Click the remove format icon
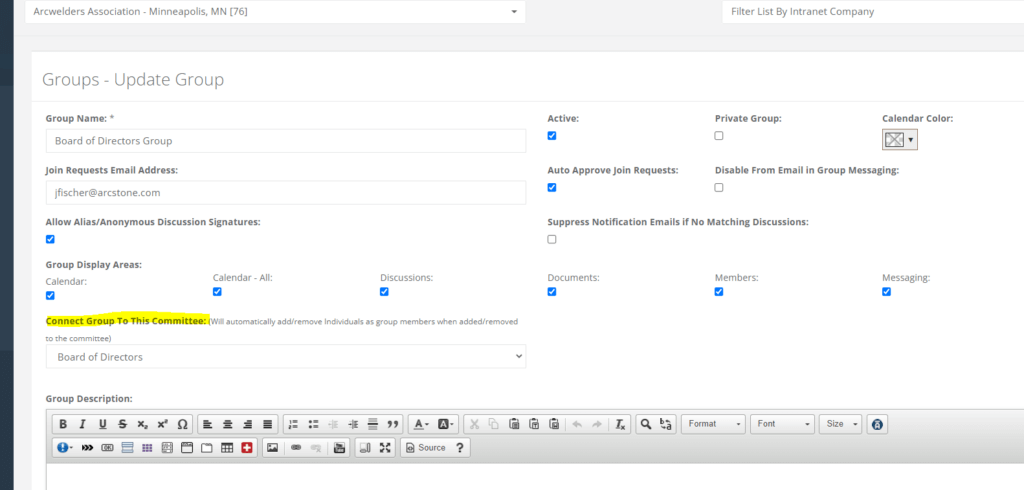Image resolution: width=1024 pixels, height=490 pixels. click(620, 424)
